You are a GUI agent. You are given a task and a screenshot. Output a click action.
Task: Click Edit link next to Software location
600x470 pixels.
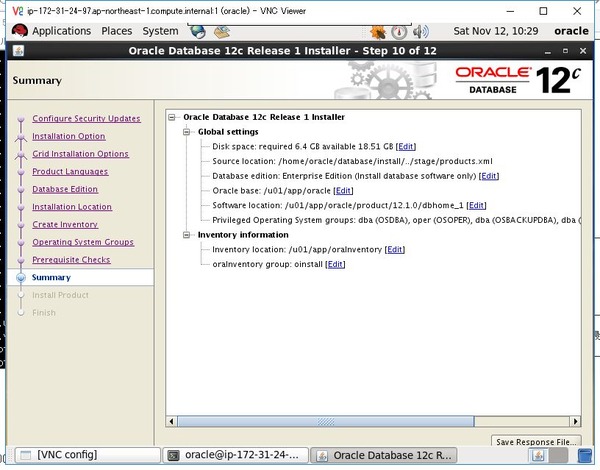pyautogui.click(x=476, y=206)
